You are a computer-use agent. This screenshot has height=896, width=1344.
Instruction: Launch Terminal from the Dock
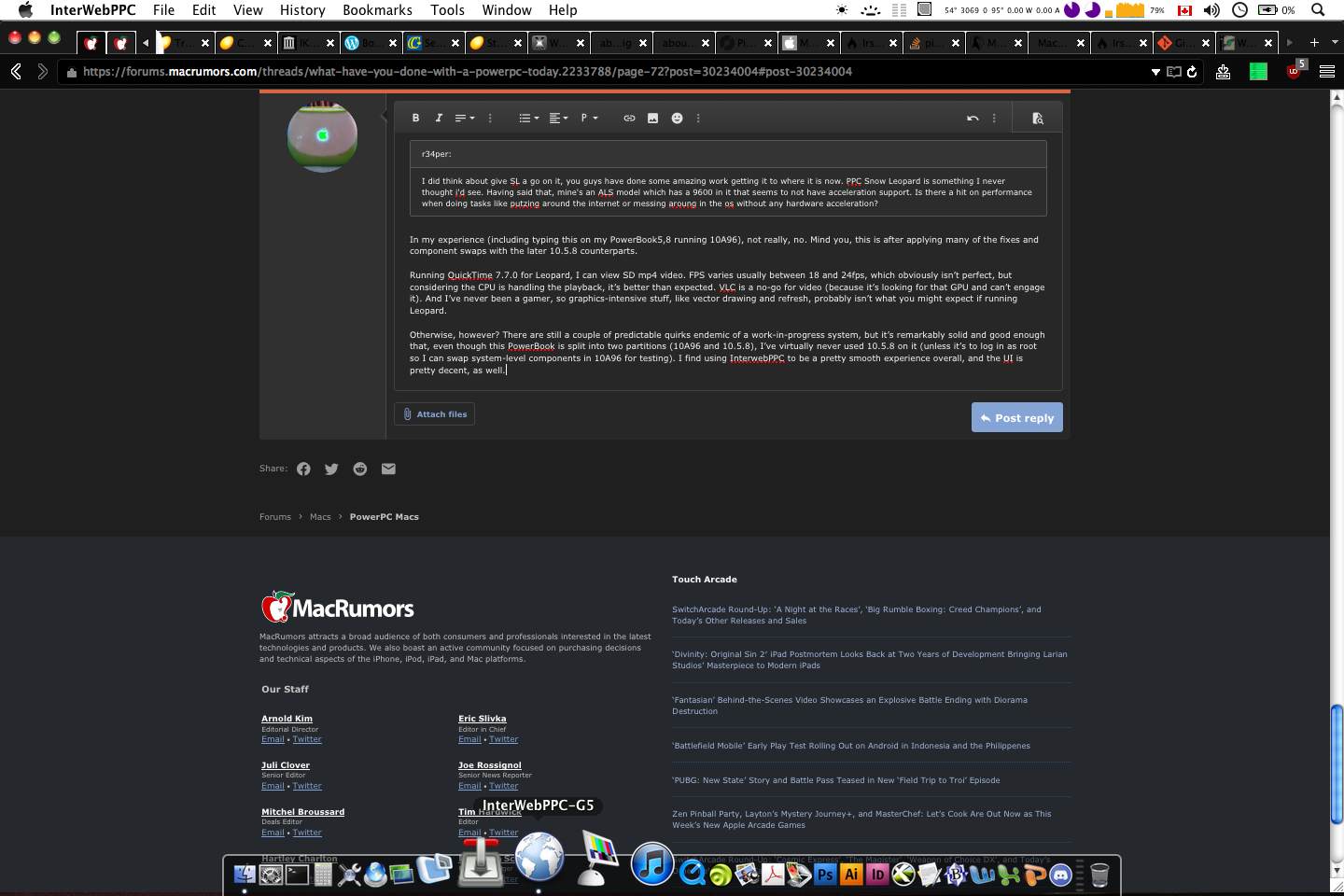pos(297,875)
